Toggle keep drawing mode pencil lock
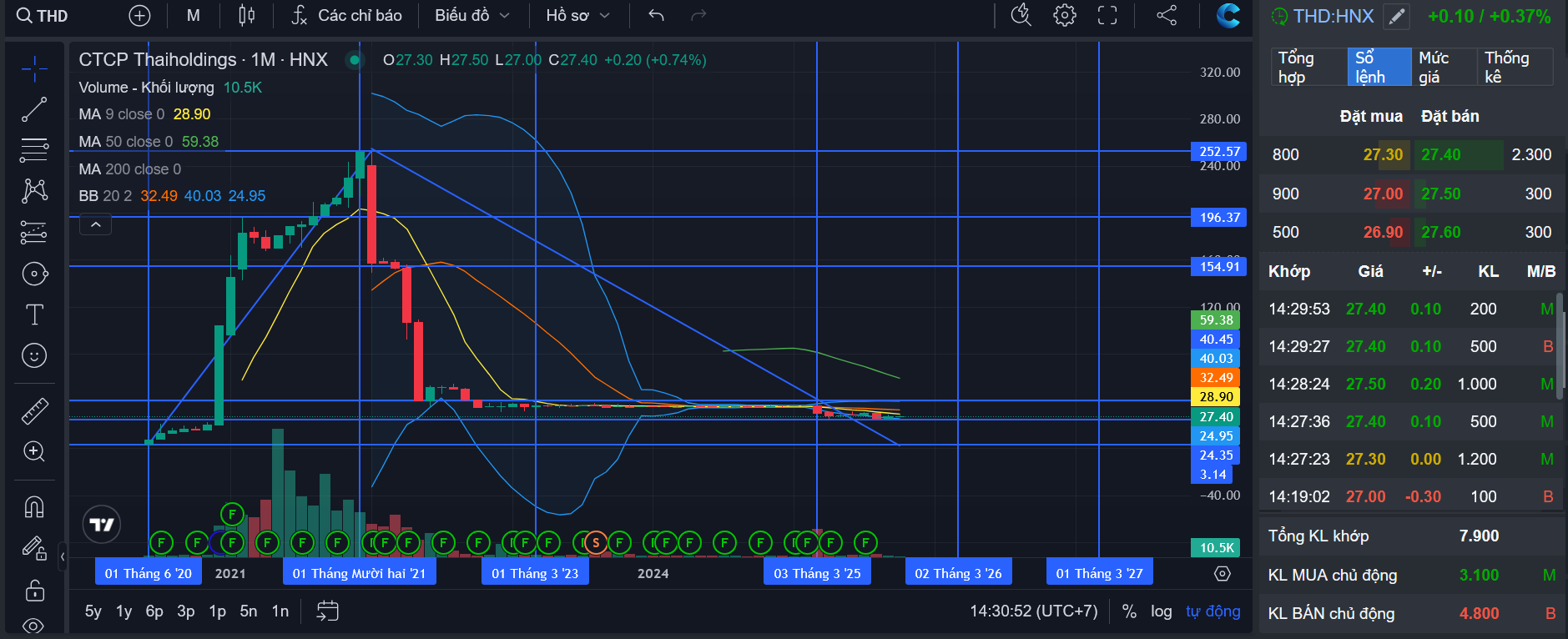Image resolution: width=1568 pixels, height=639 pixels. coord(34,547)
